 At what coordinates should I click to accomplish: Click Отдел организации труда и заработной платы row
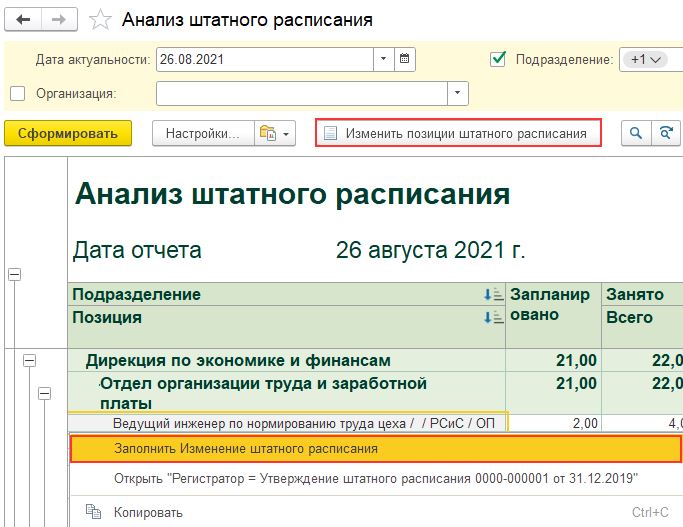pyautogui.click(x=287, y=393)
